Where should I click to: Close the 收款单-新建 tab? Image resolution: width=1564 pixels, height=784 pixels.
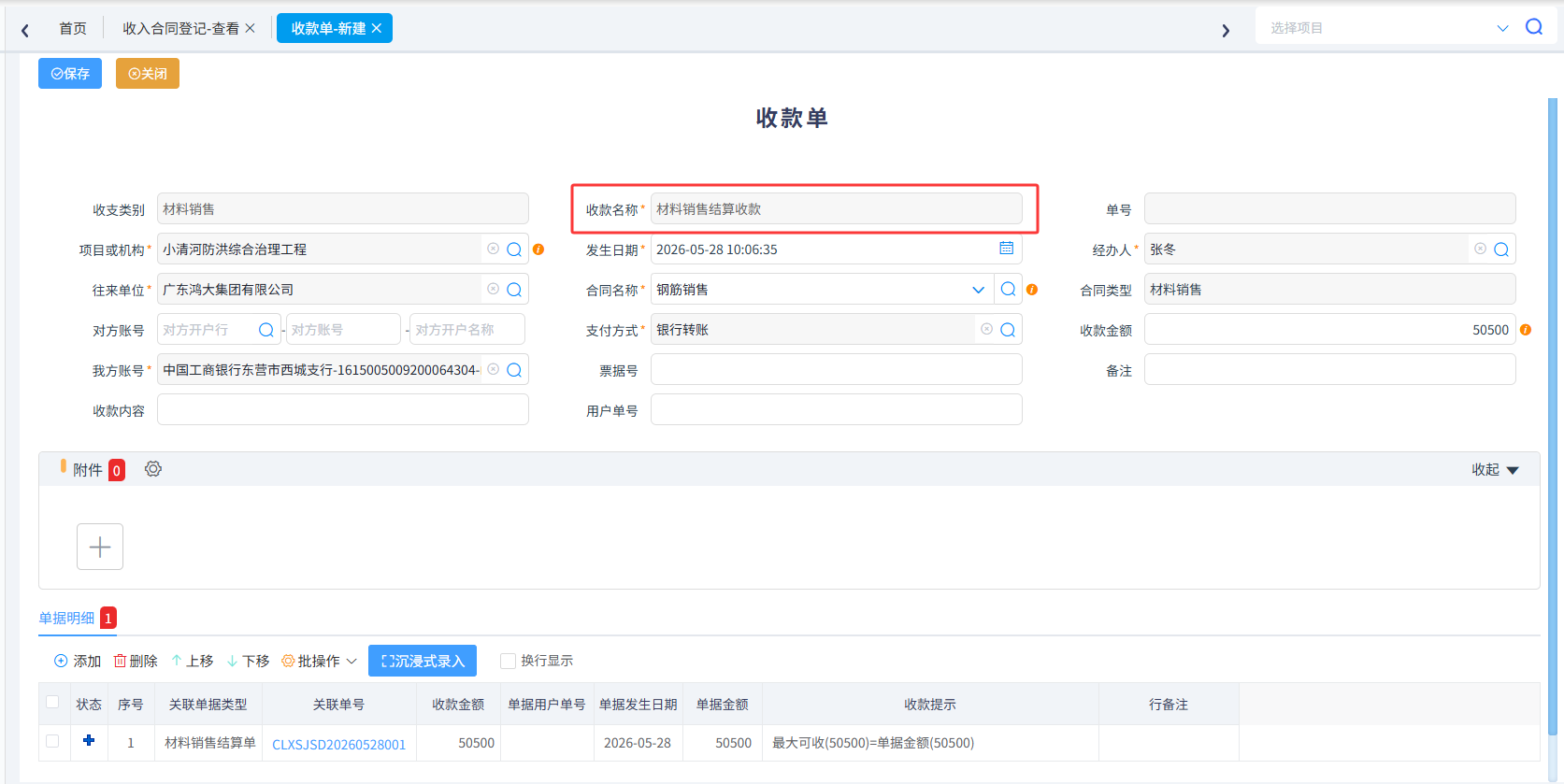pyautogui.click(x=377, y=28)
